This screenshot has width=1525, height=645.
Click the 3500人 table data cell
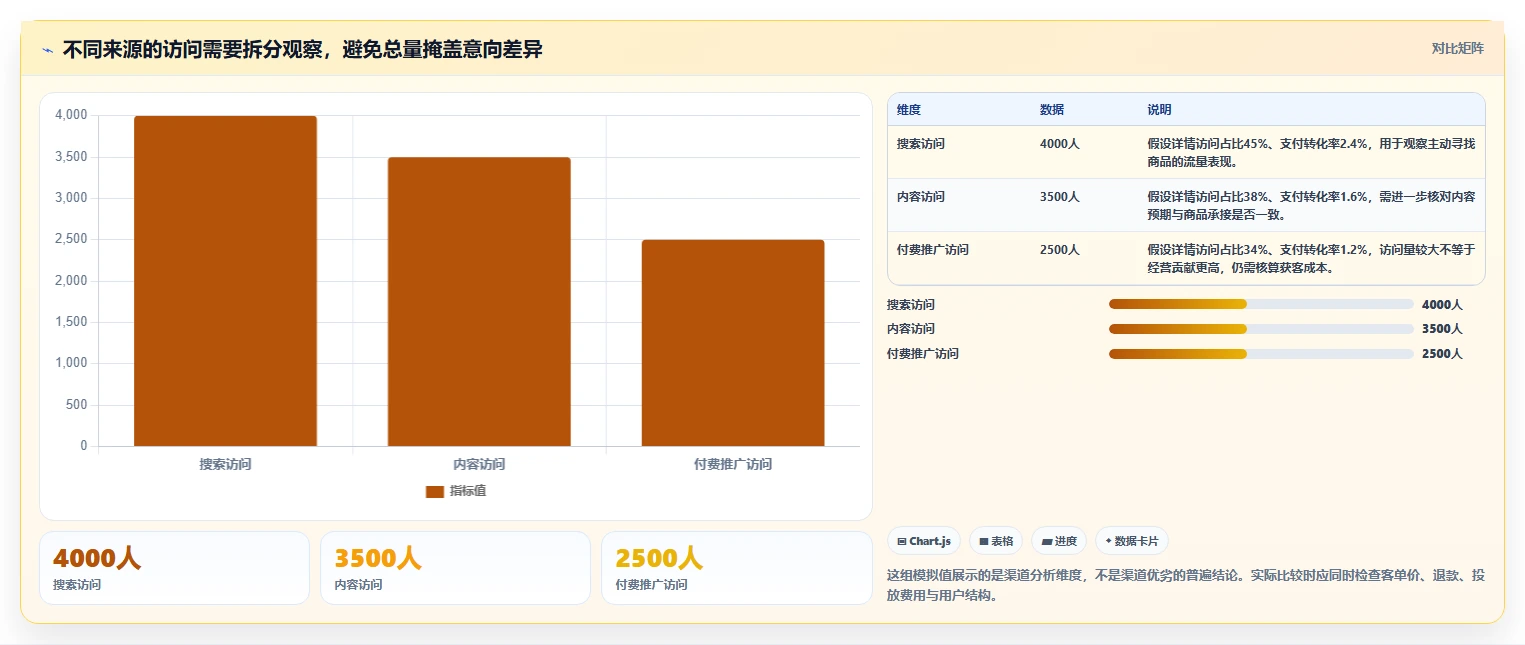[1084, 205]
